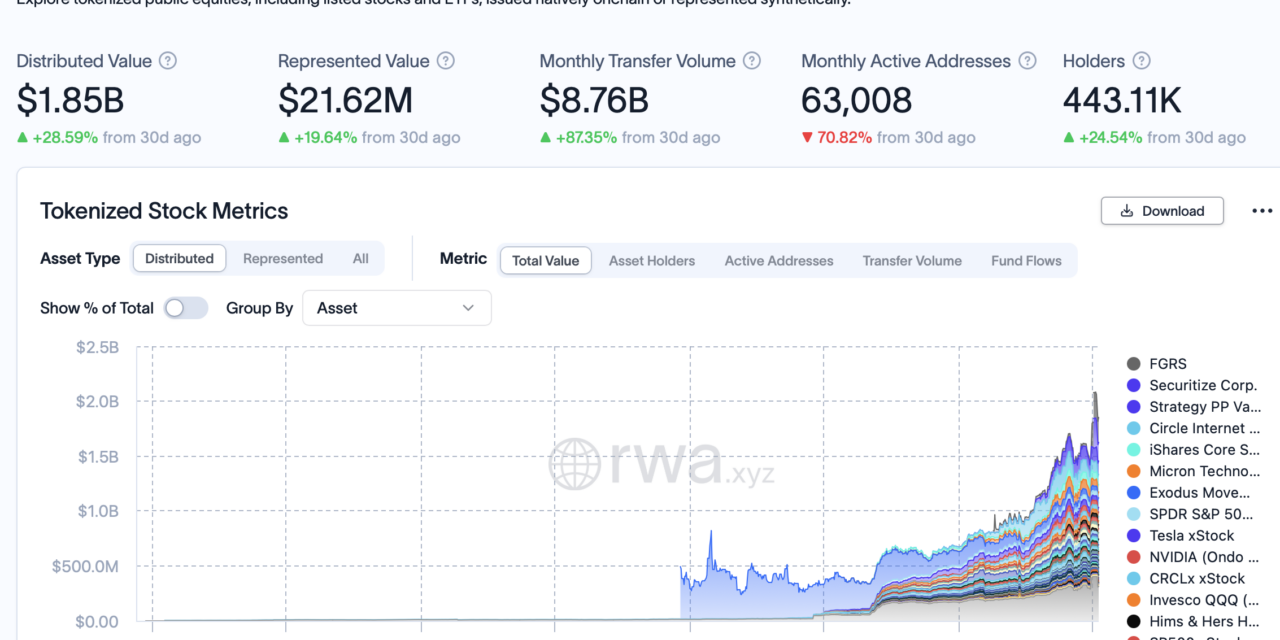Switch metric to Active Addresses

click(x=779, y=260)
